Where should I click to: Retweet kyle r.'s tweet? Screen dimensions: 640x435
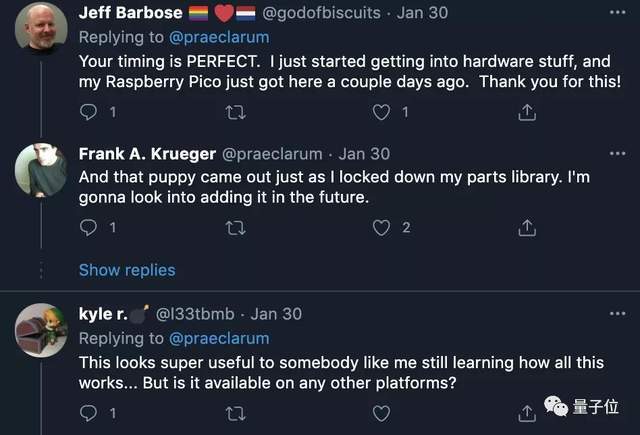coord(236,412)
